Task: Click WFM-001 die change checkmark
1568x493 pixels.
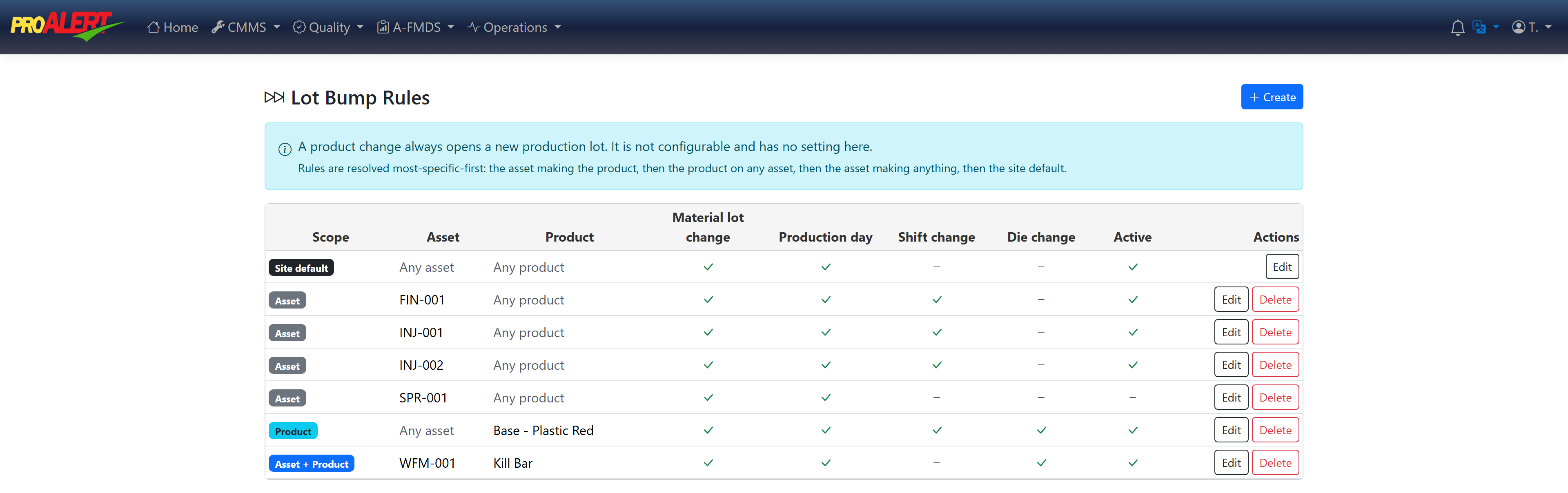Action: 1042,462
